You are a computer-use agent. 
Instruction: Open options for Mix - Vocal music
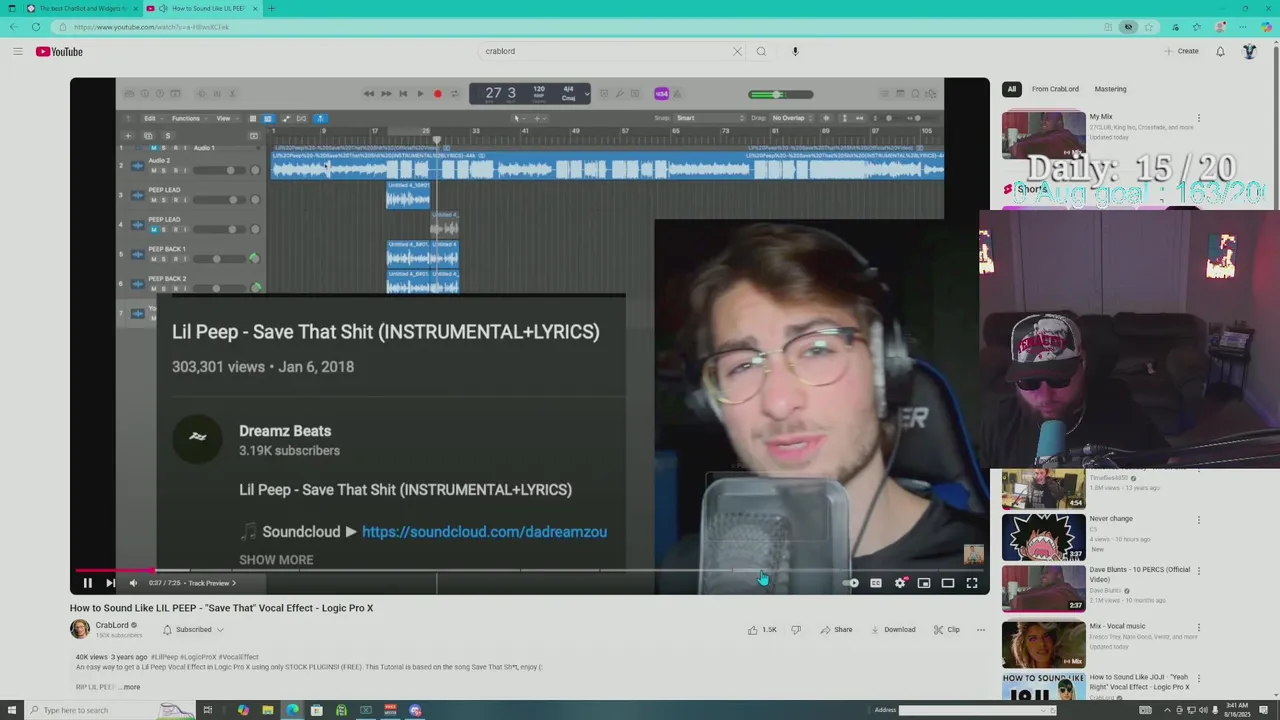point(1199,628)
